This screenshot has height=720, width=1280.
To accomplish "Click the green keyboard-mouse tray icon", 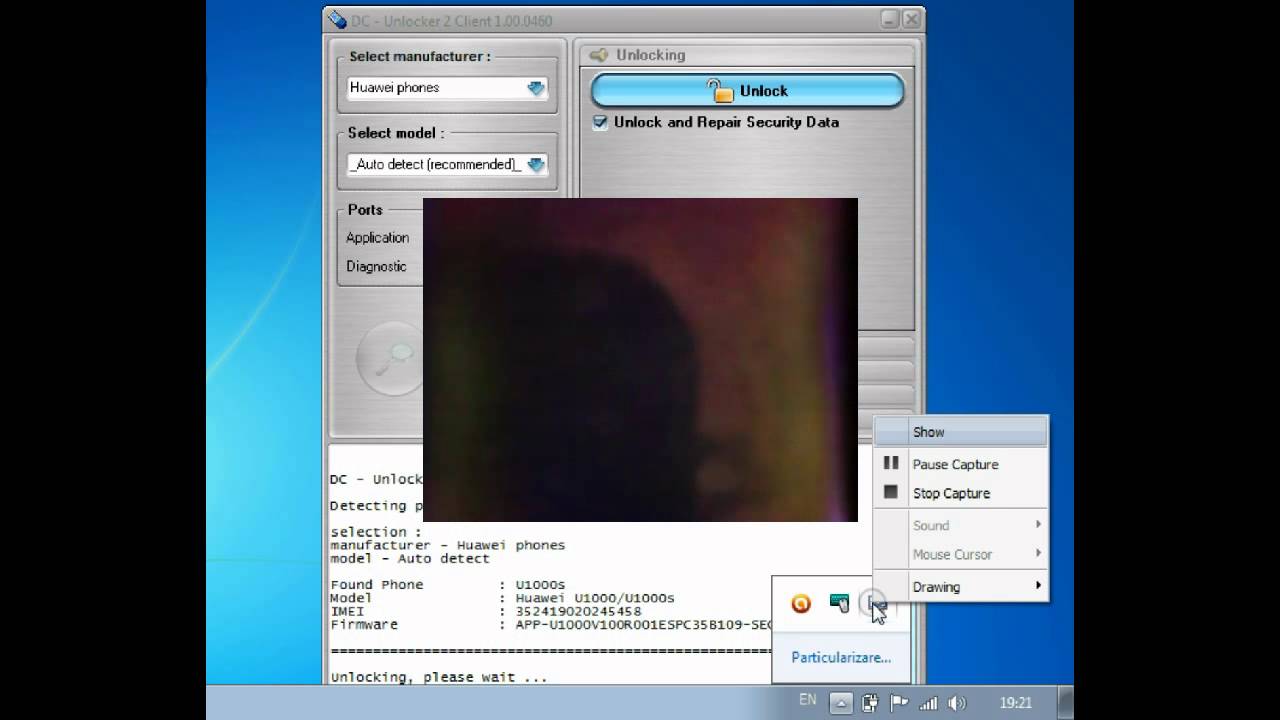I will coord(839,603).
